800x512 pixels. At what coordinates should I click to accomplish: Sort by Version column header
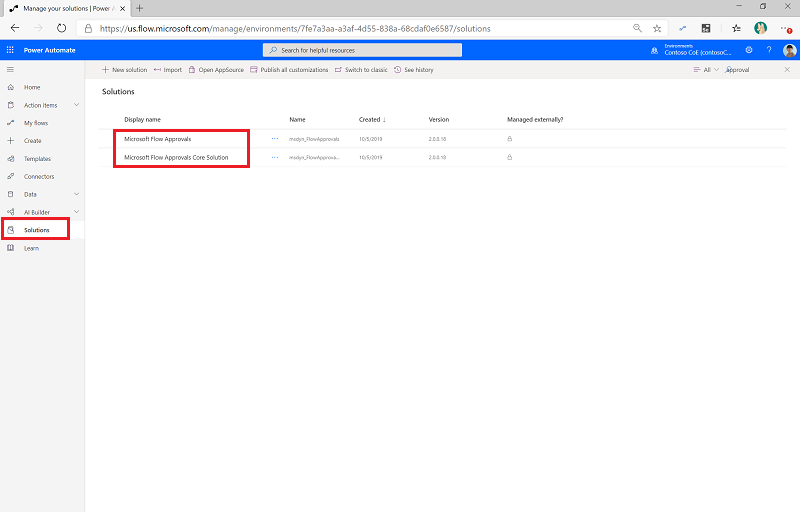[439, 119]
